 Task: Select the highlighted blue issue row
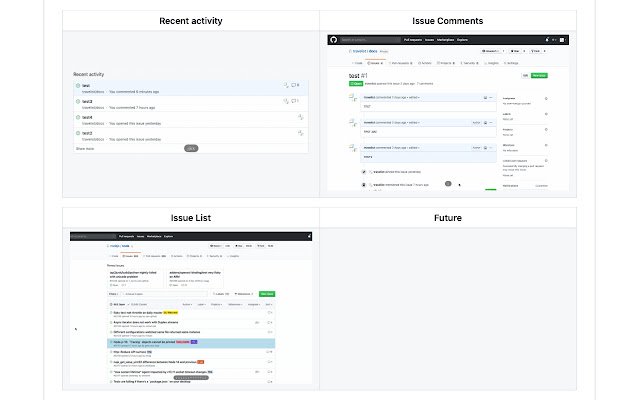pyautogui.click(x=191, y=343)
